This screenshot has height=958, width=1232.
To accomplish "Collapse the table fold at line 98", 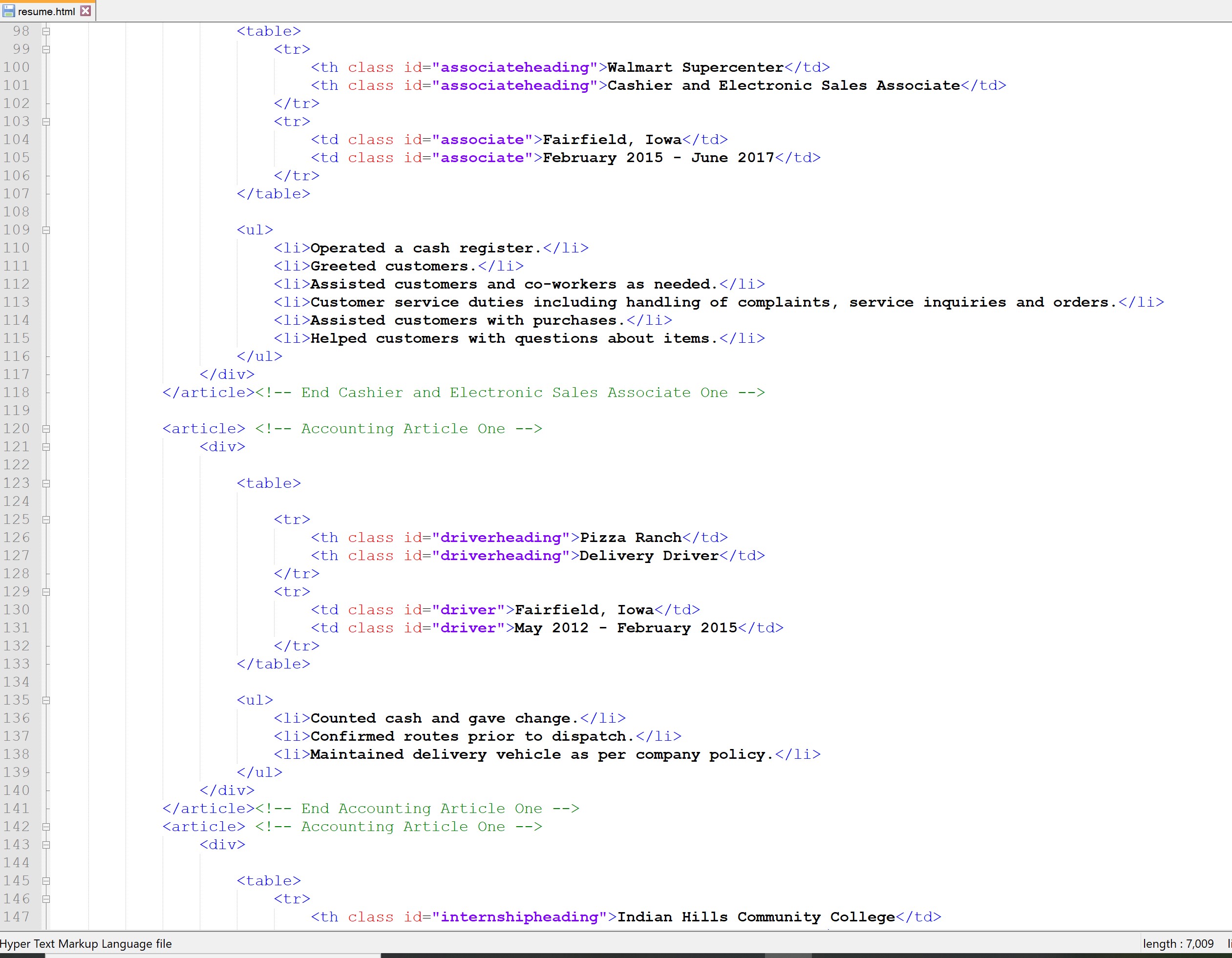I will (46, 32).
